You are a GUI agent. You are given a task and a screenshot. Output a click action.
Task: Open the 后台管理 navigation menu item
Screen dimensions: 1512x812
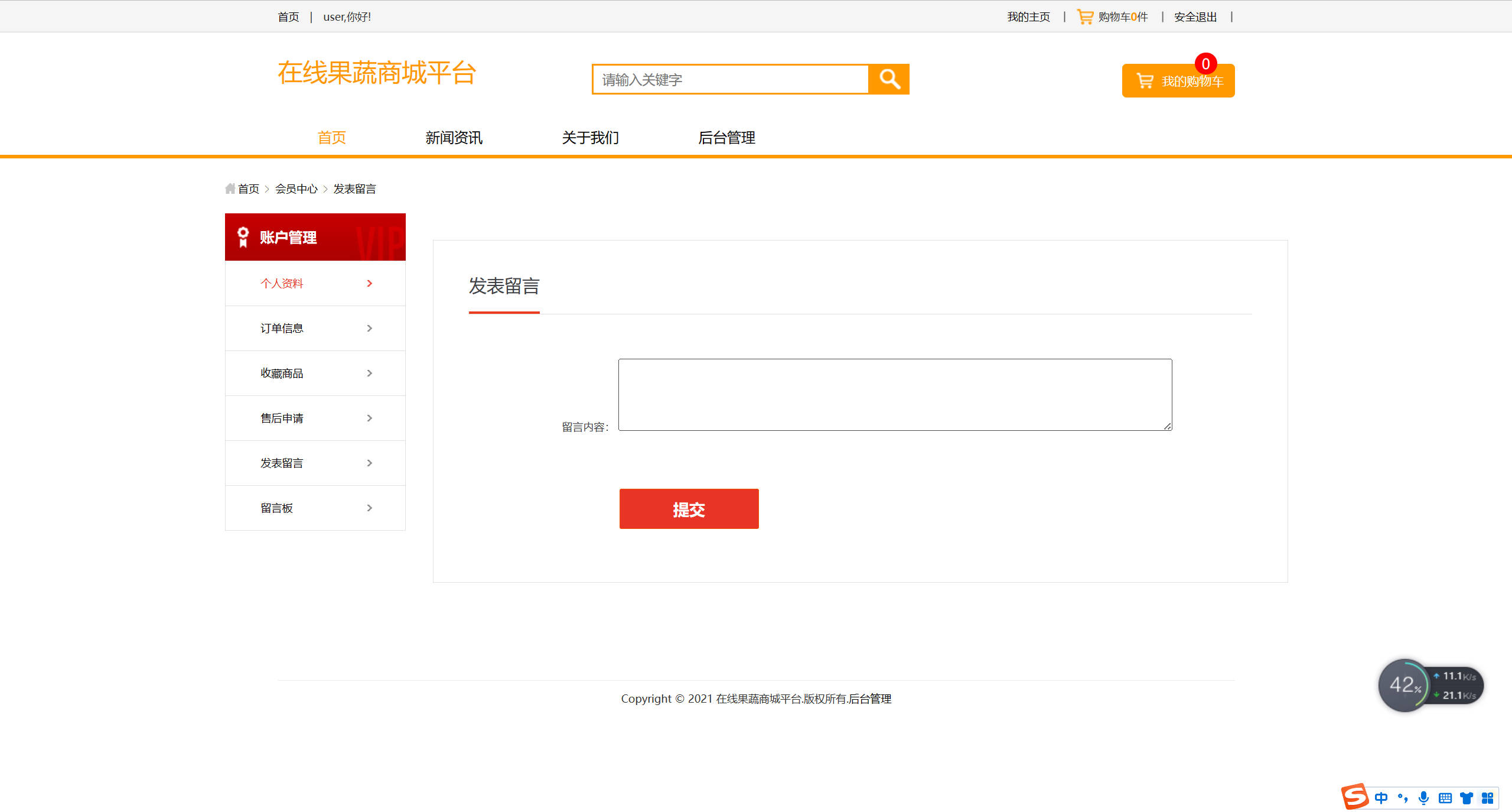726,137
